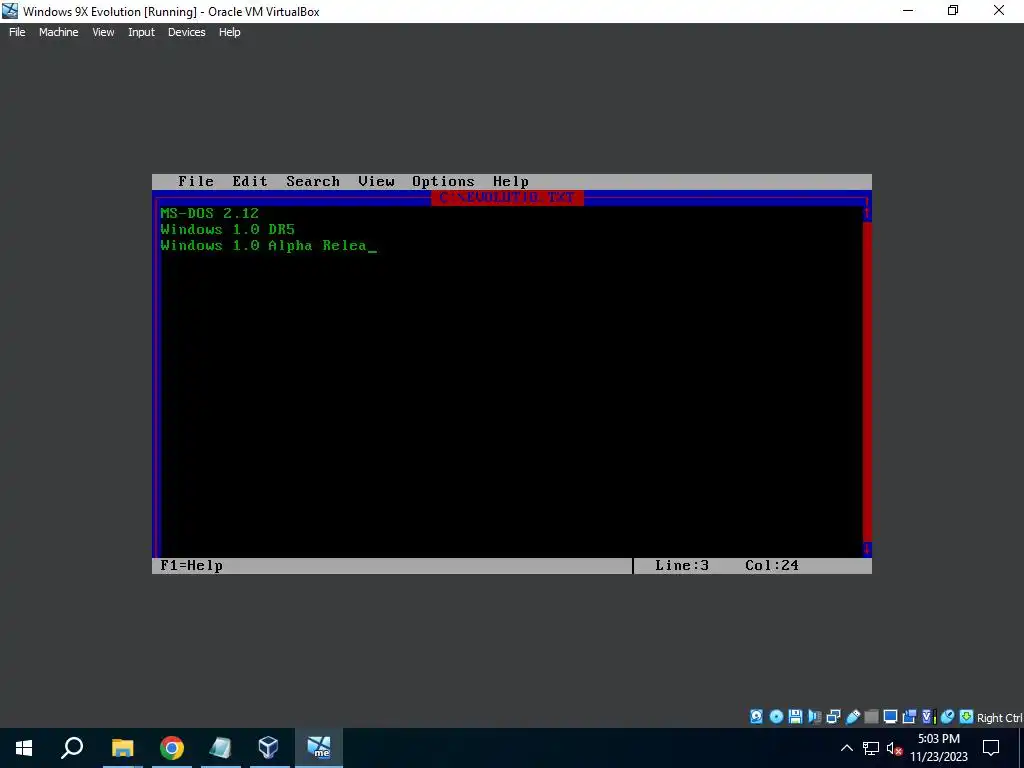Click the C:\EVOLUTIO.TXT editor title
1024x768 pixels.
[507, 197]
